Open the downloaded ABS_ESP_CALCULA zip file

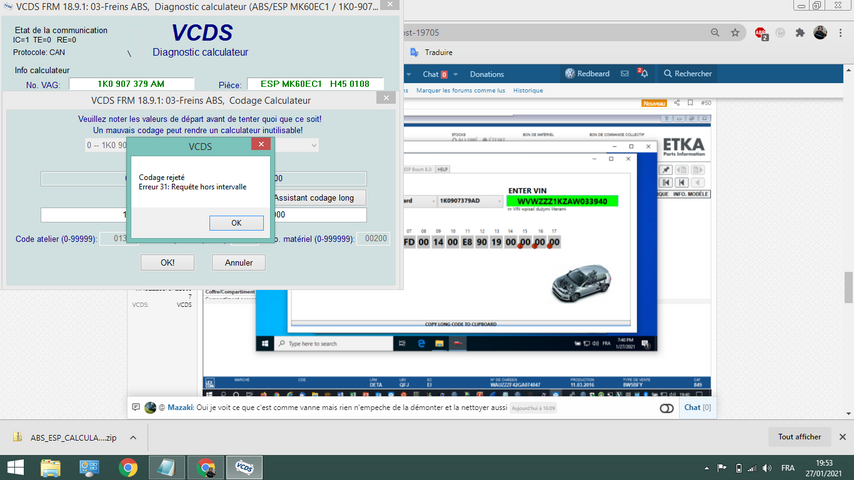(x=65, y=438)
